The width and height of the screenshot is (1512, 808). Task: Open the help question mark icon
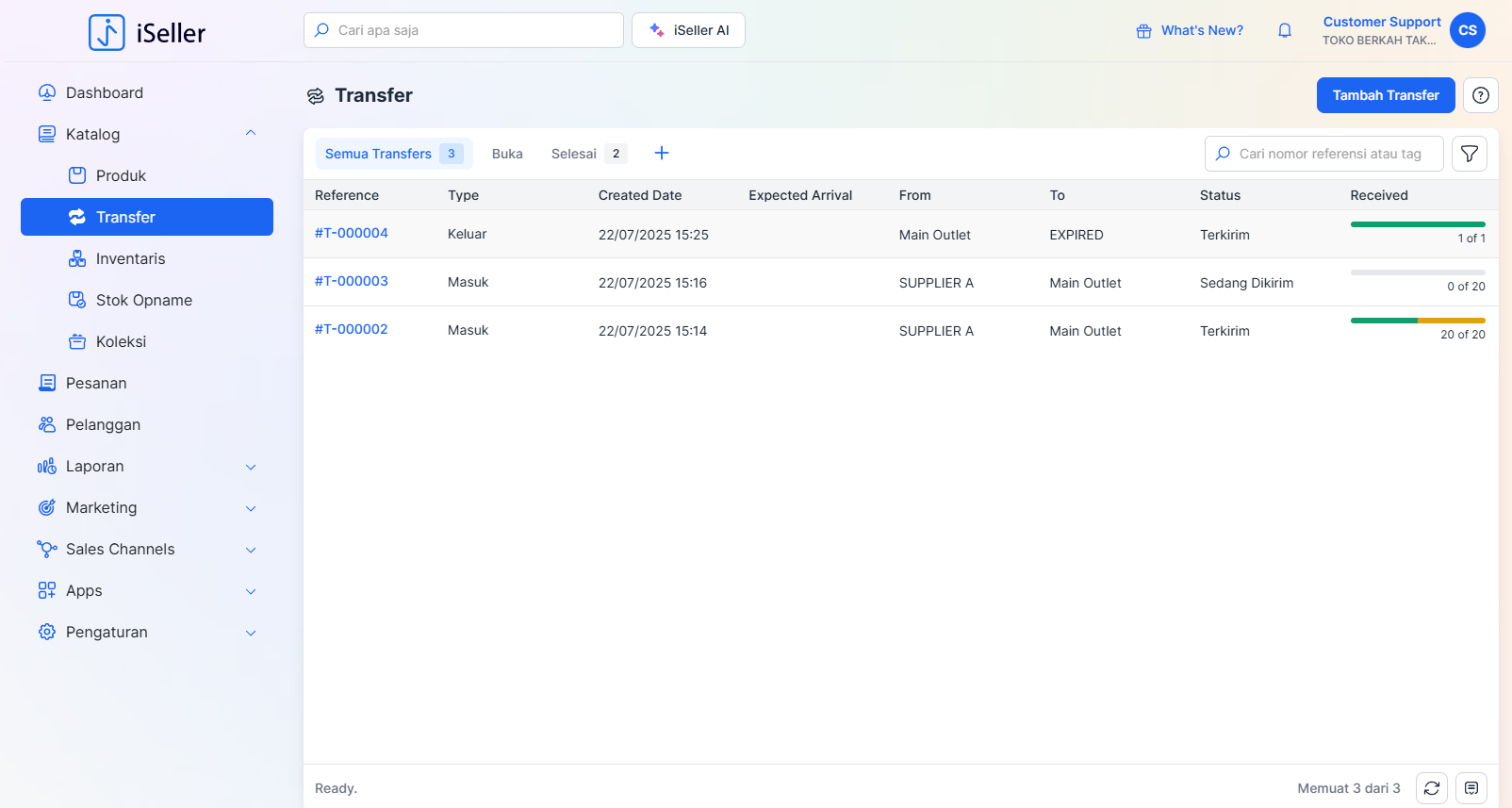click(1480, 95)
